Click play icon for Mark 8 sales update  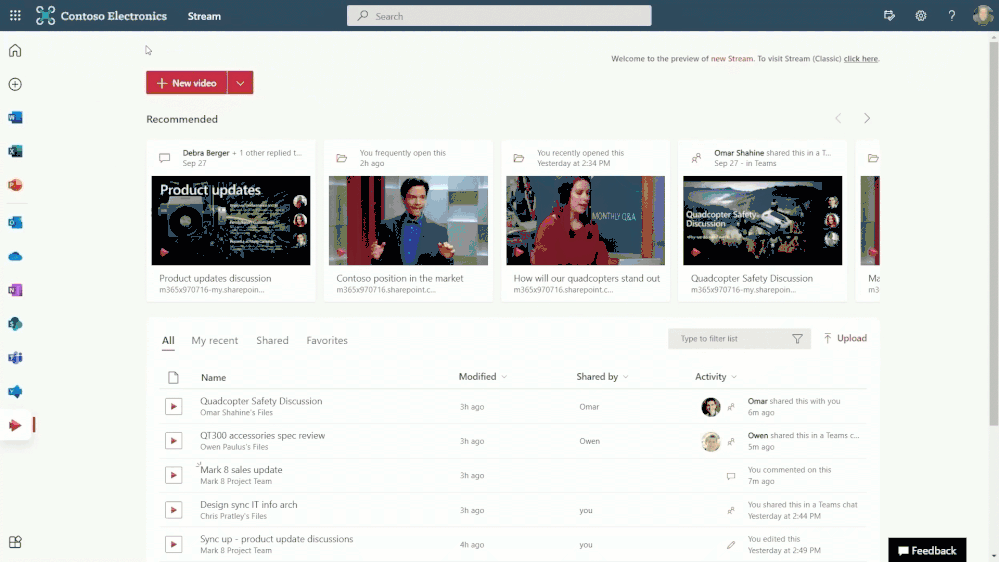[173, 475]
